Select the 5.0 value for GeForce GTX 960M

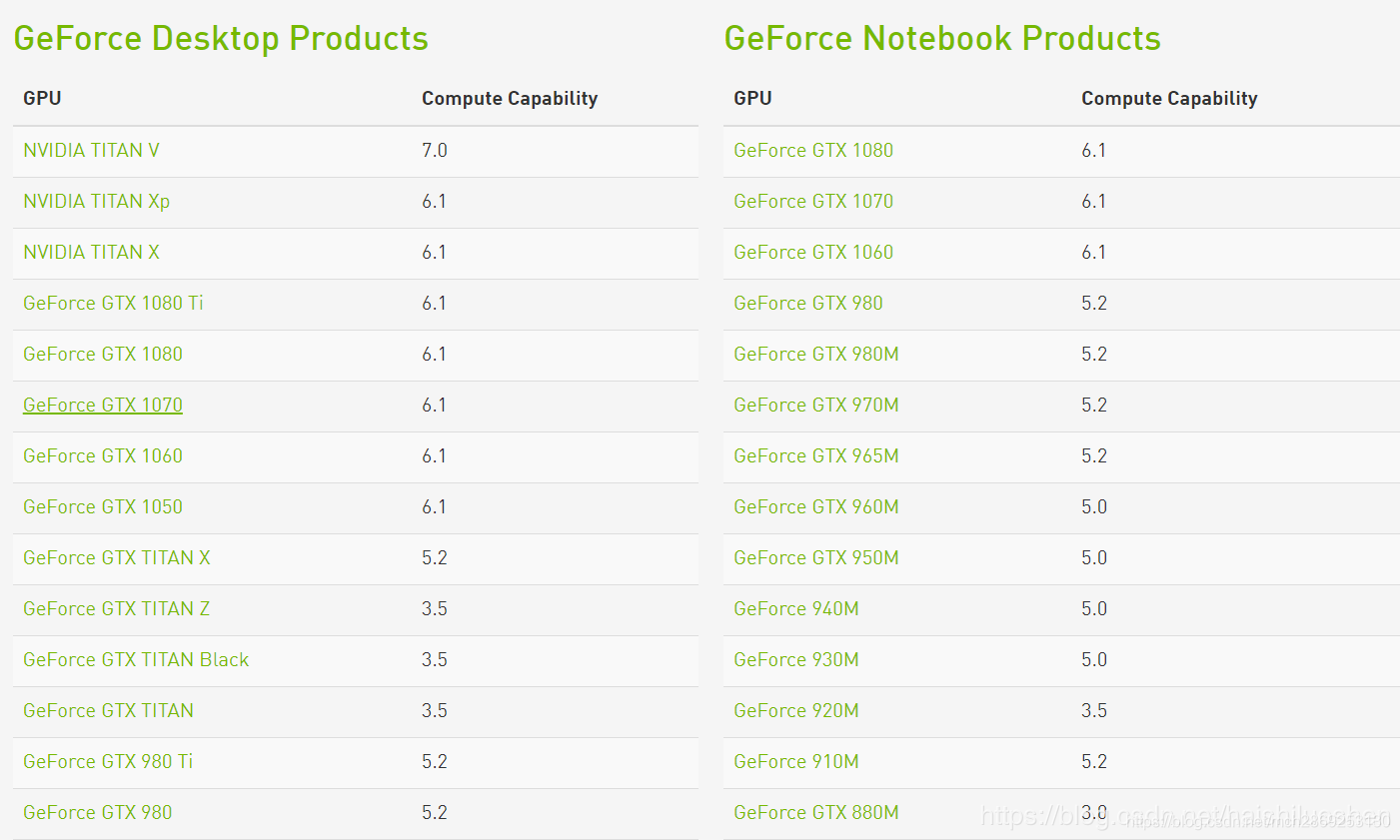(x=1094, y=507)
